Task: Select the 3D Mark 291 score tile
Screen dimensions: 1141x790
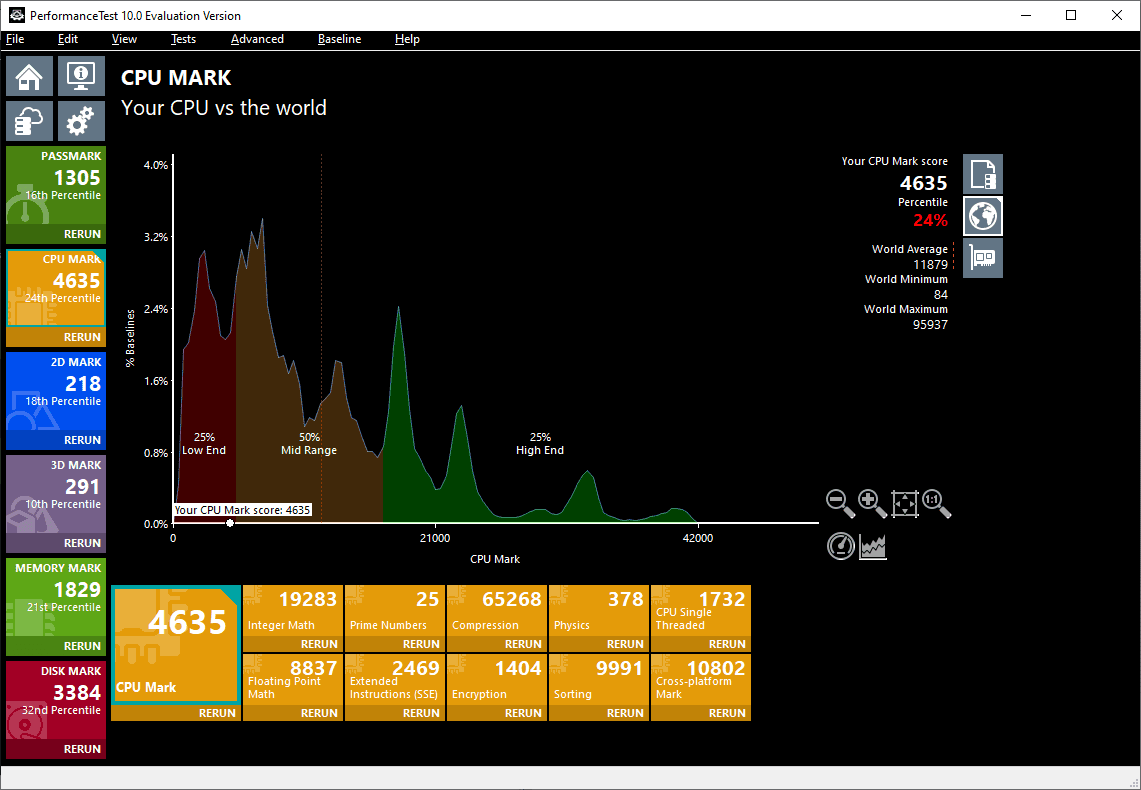Action: pyautogui.click(x=56, y=495)
